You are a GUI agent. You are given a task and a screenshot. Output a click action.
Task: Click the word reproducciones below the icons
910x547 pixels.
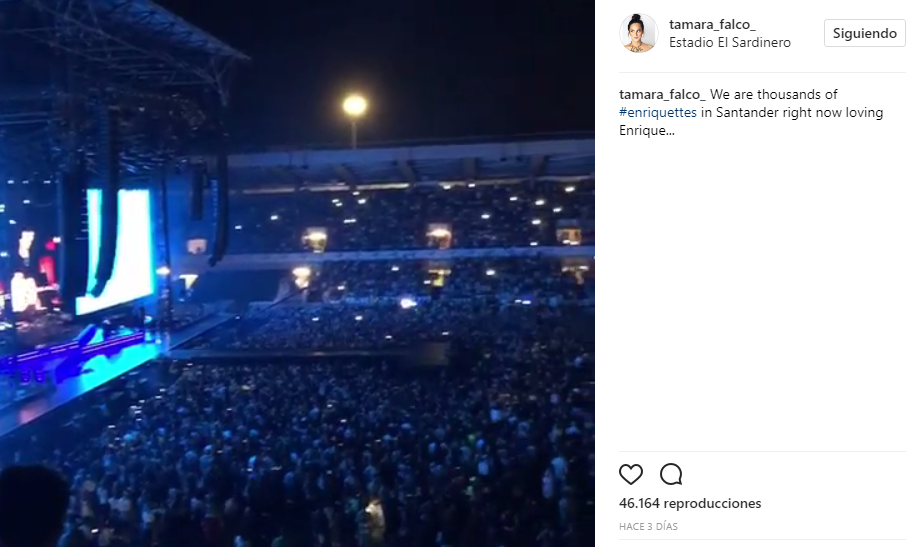click(x=712, y=503)
